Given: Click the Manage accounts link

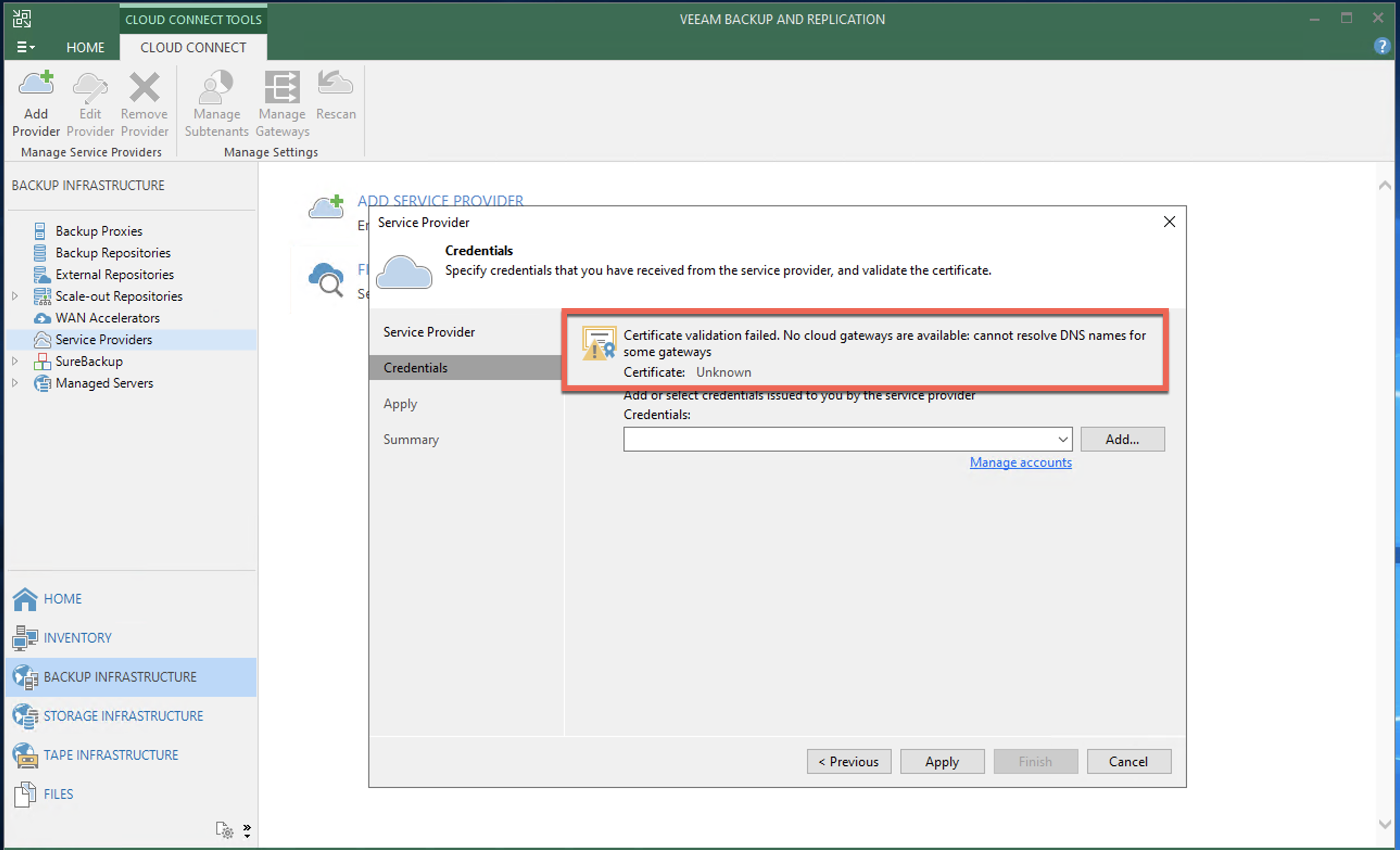Looking at the screenshot, I should coord(1020,463).
